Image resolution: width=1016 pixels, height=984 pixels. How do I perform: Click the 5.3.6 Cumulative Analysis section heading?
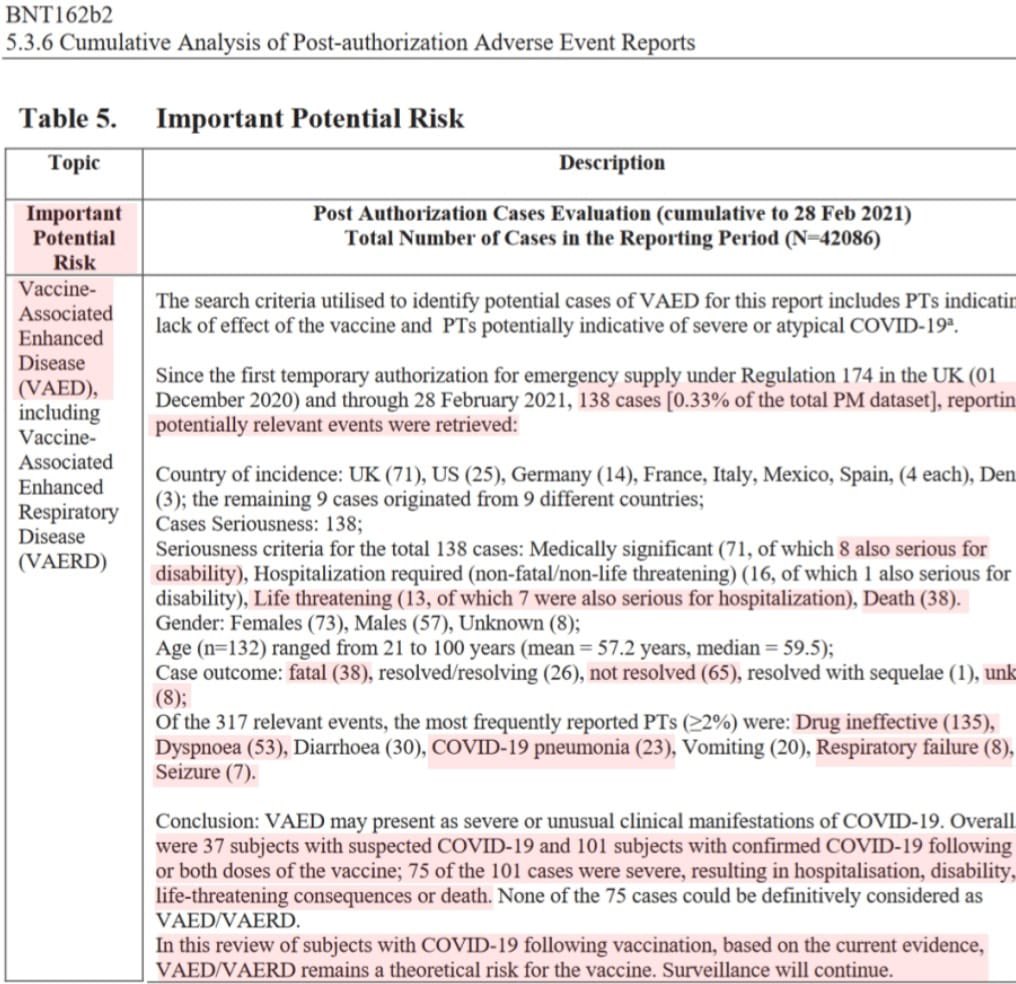350,42
